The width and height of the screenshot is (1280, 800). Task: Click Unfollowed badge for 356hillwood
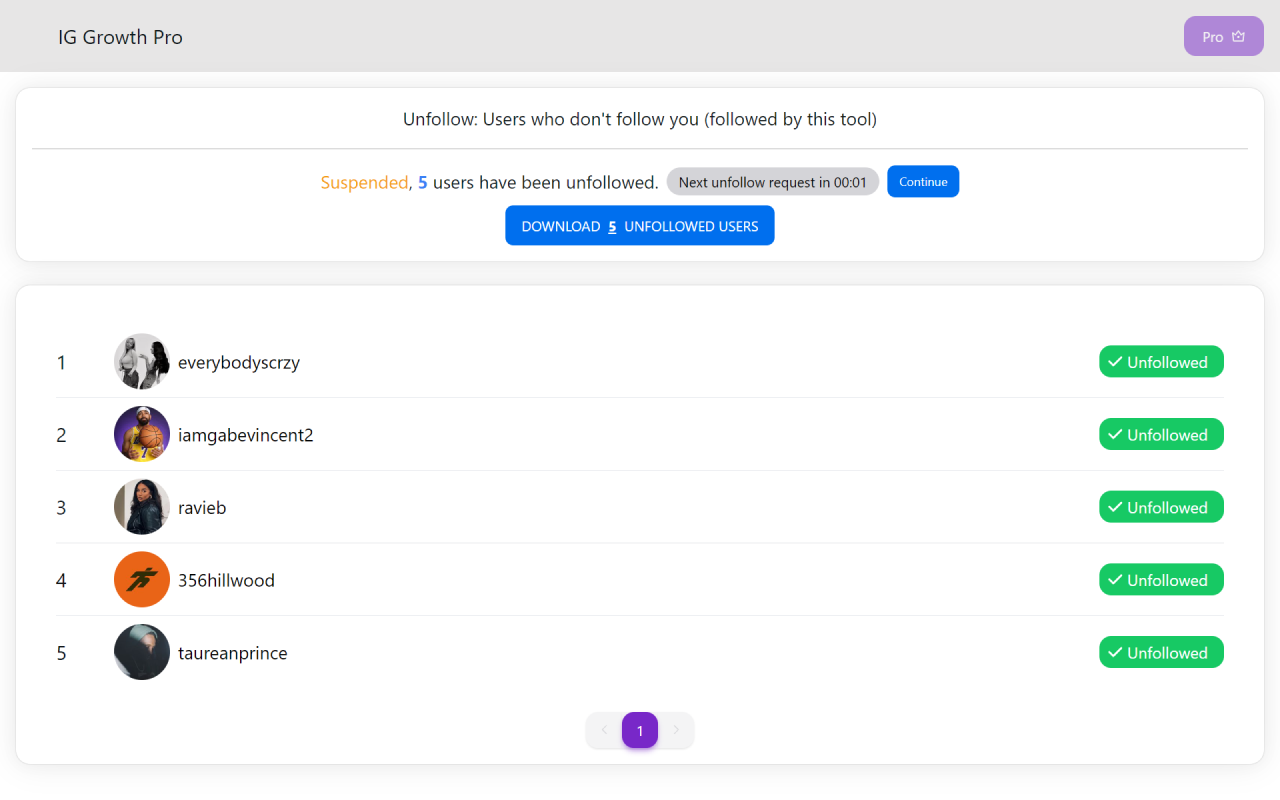coord(1161,580)
